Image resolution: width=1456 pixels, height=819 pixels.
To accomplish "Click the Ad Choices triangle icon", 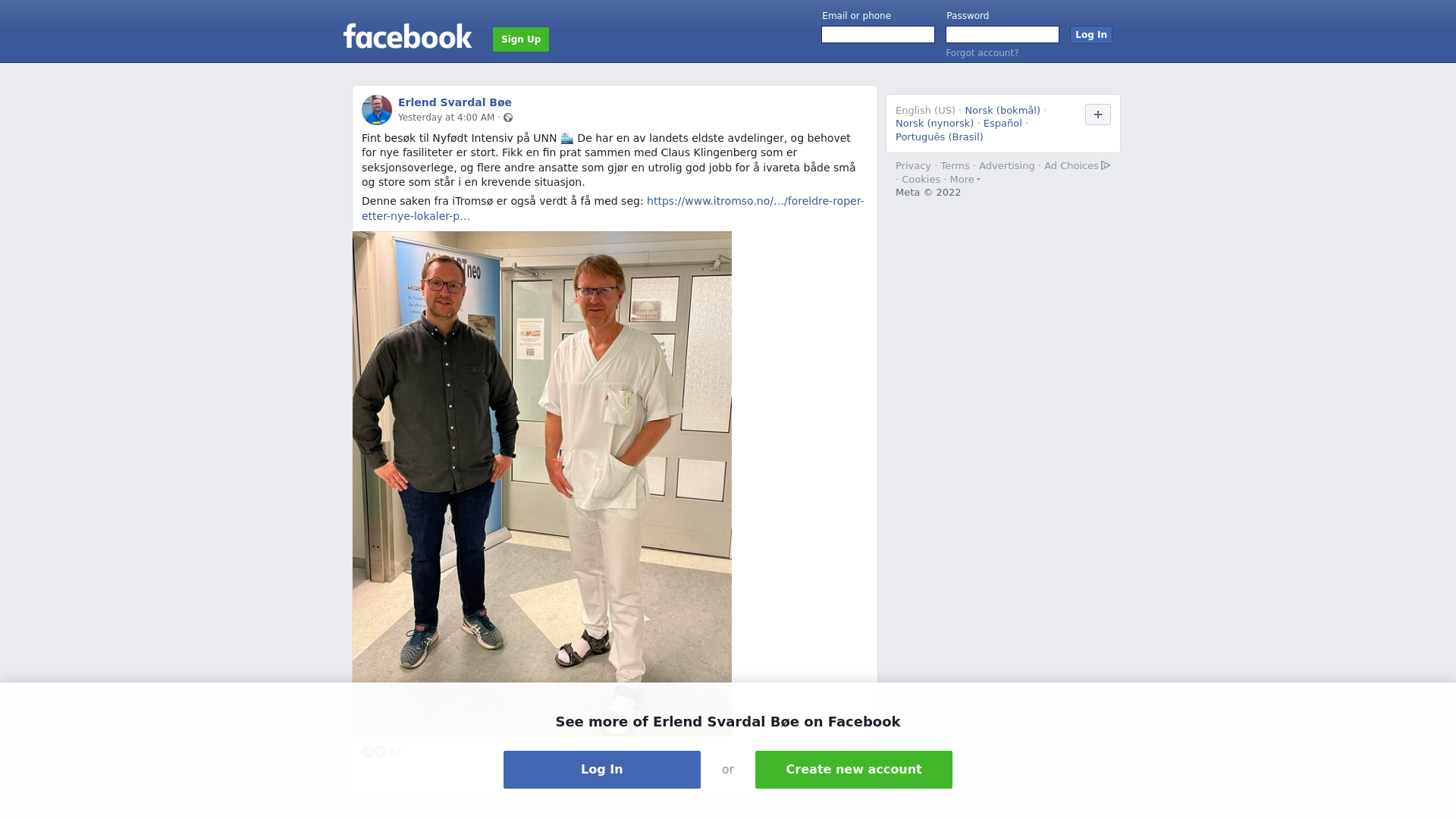I will tap(1106, 165).
